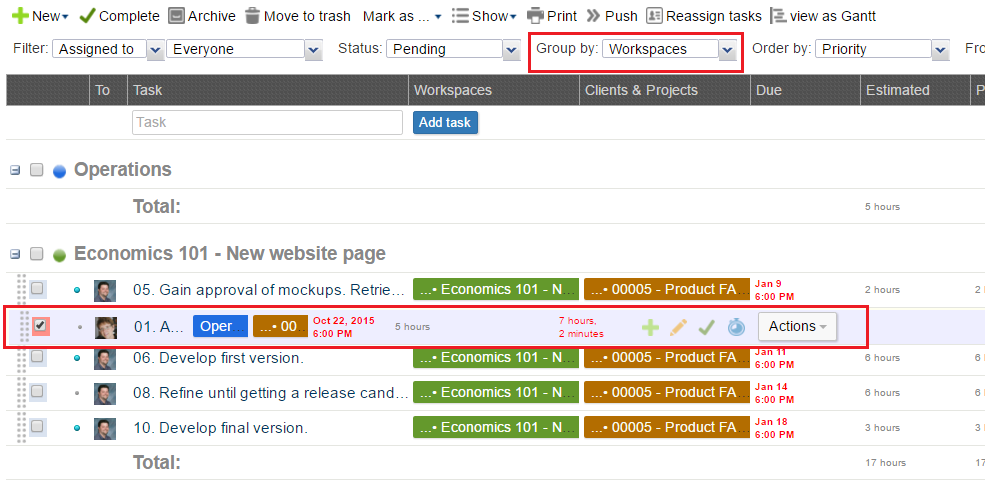
Task: Click the checkmark complete icon in highlighted row
Action: (706, 327)
